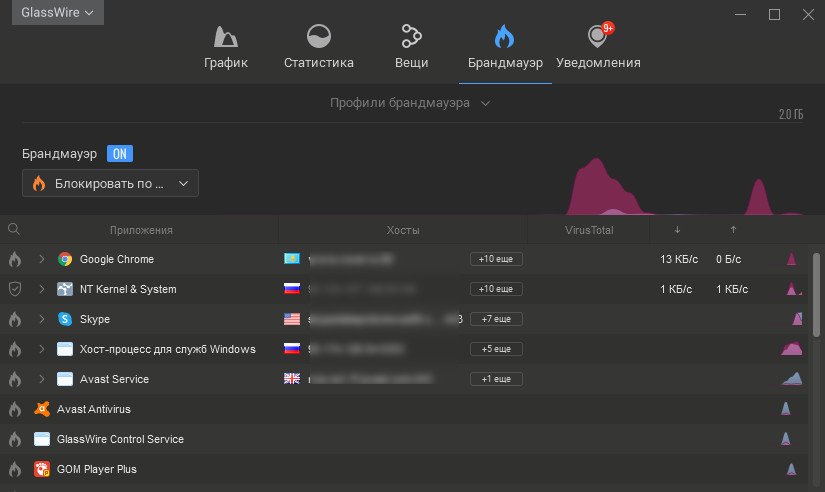Click the large pink traffic graph peak
Viewport: 825px width, 492px height.
point(605,187)
